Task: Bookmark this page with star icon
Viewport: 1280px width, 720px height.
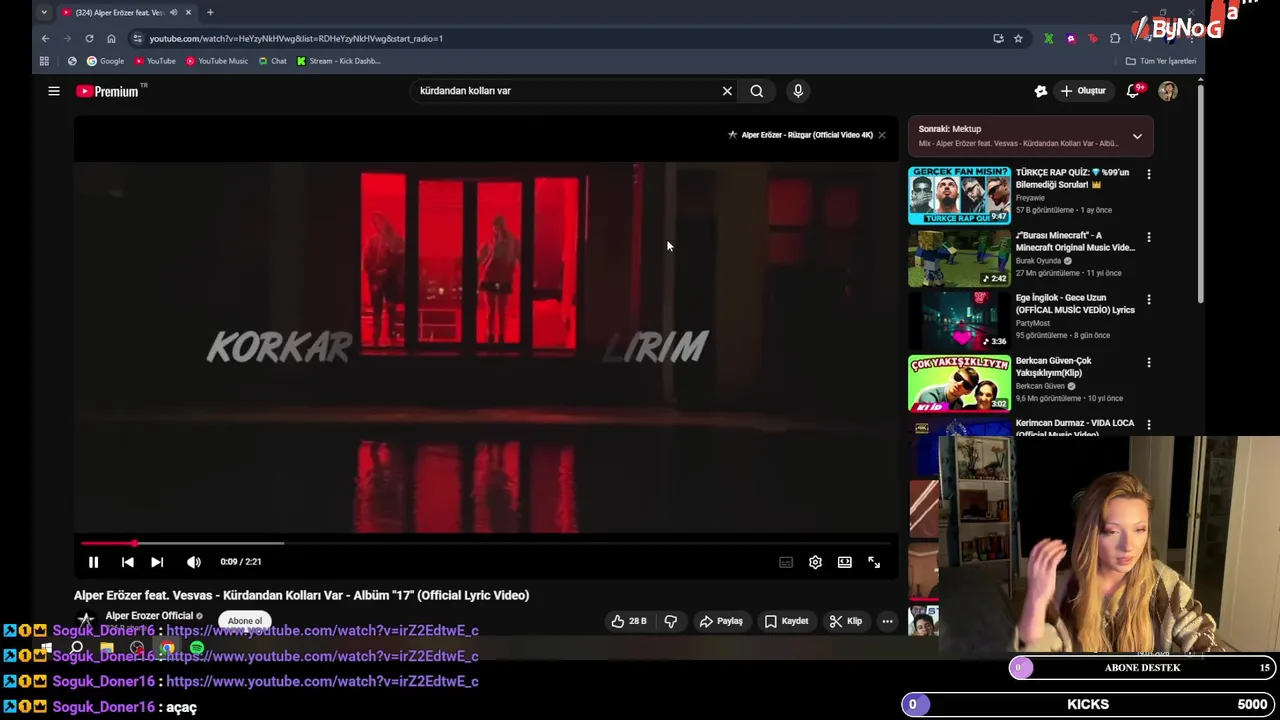Action: pos(1018,38)
